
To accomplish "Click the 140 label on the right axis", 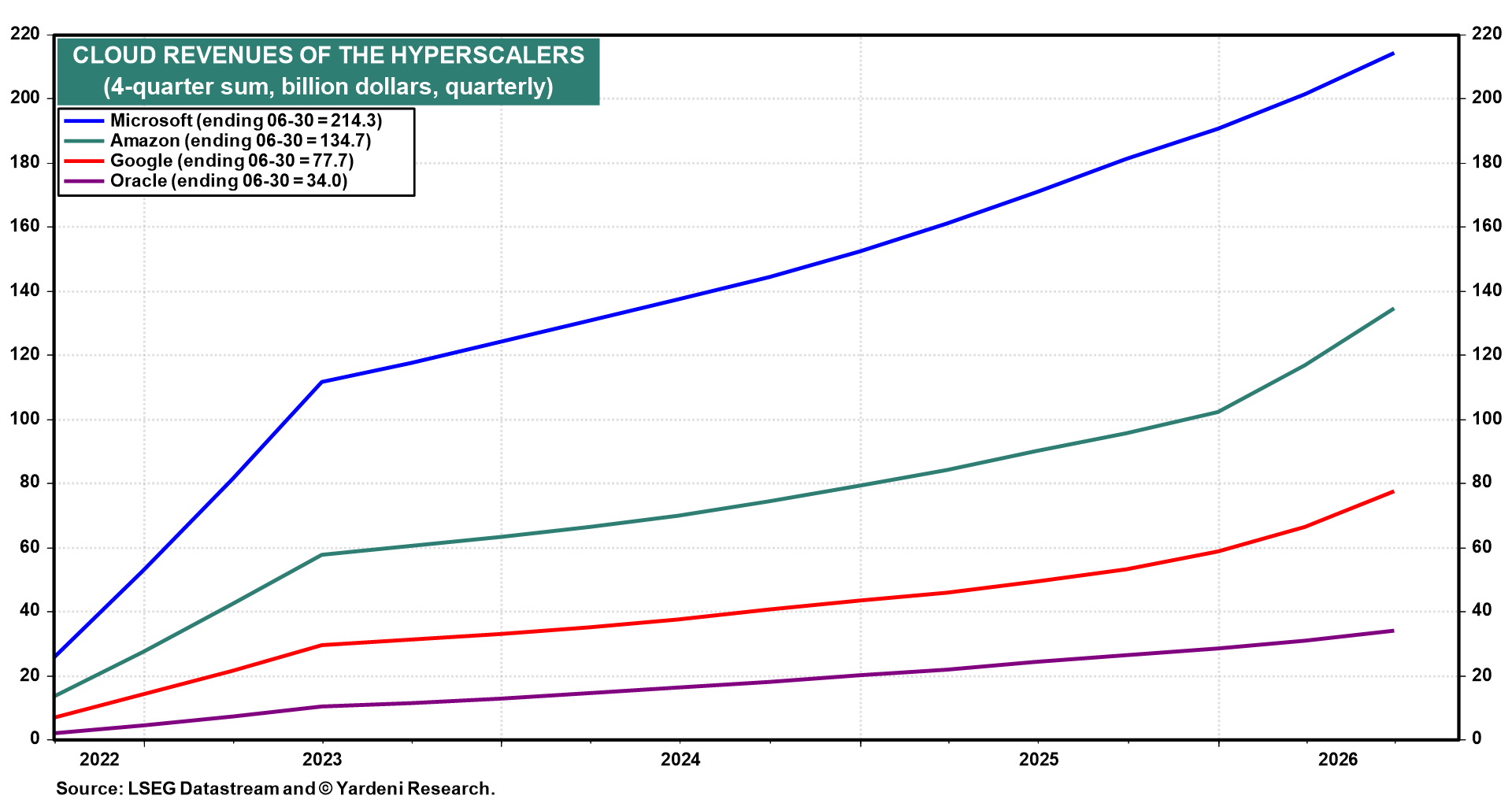I will [x=1487, y=290].
